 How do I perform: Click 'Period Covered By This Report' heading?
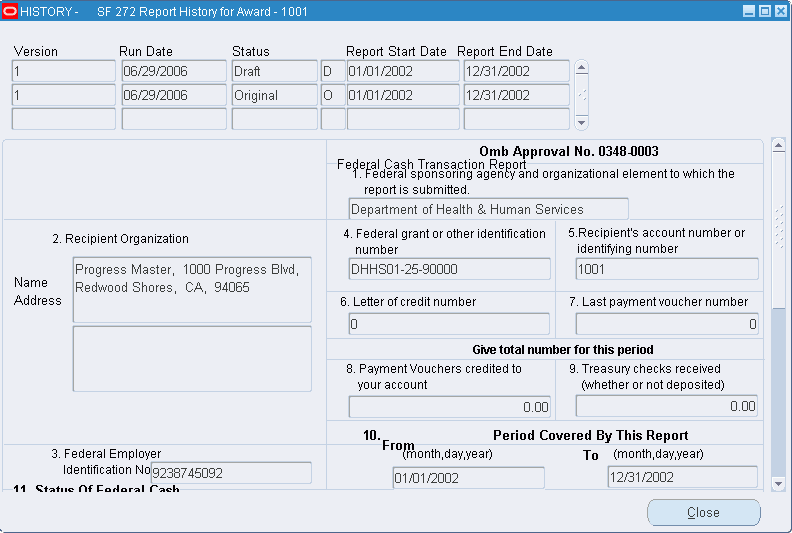590,435
